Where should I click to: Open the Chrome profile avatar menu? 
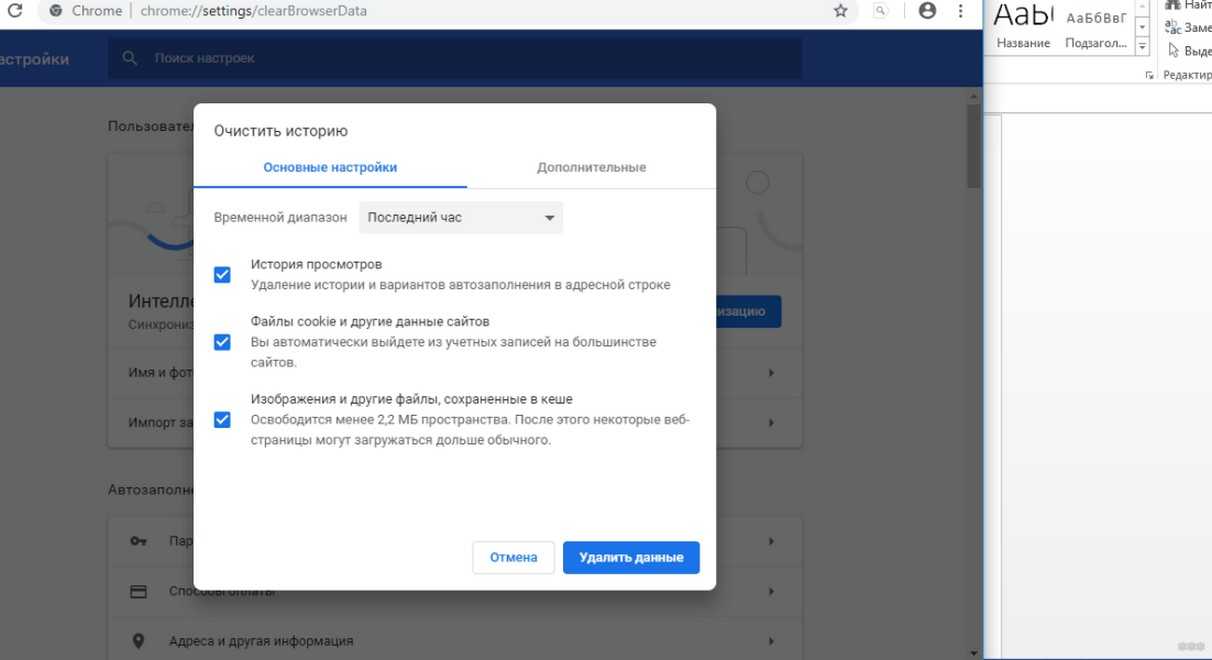coord(927,11)
